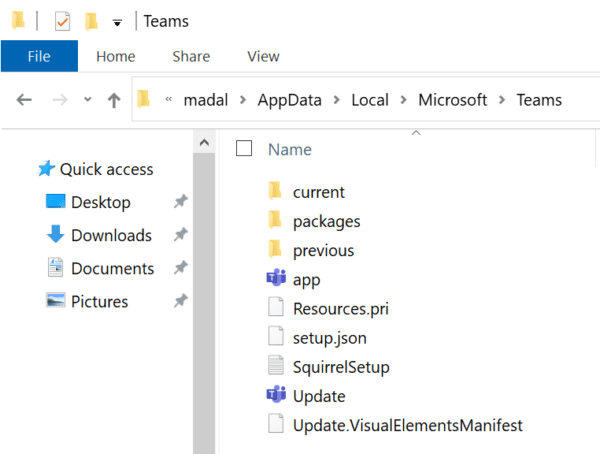
Task: Select the Update.VisualElementsManifest file name
Action: click(x=408, y=425)
